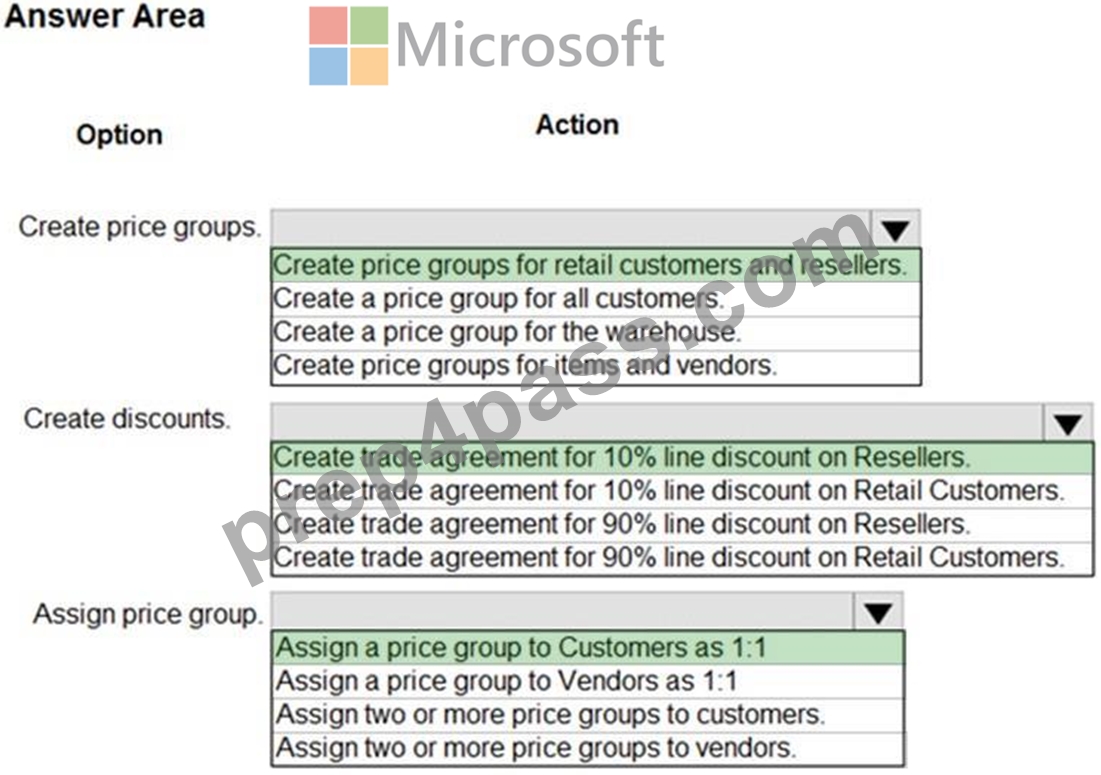
Task: Select 10% line discount on Retail Customers
Action: [682, 491]
